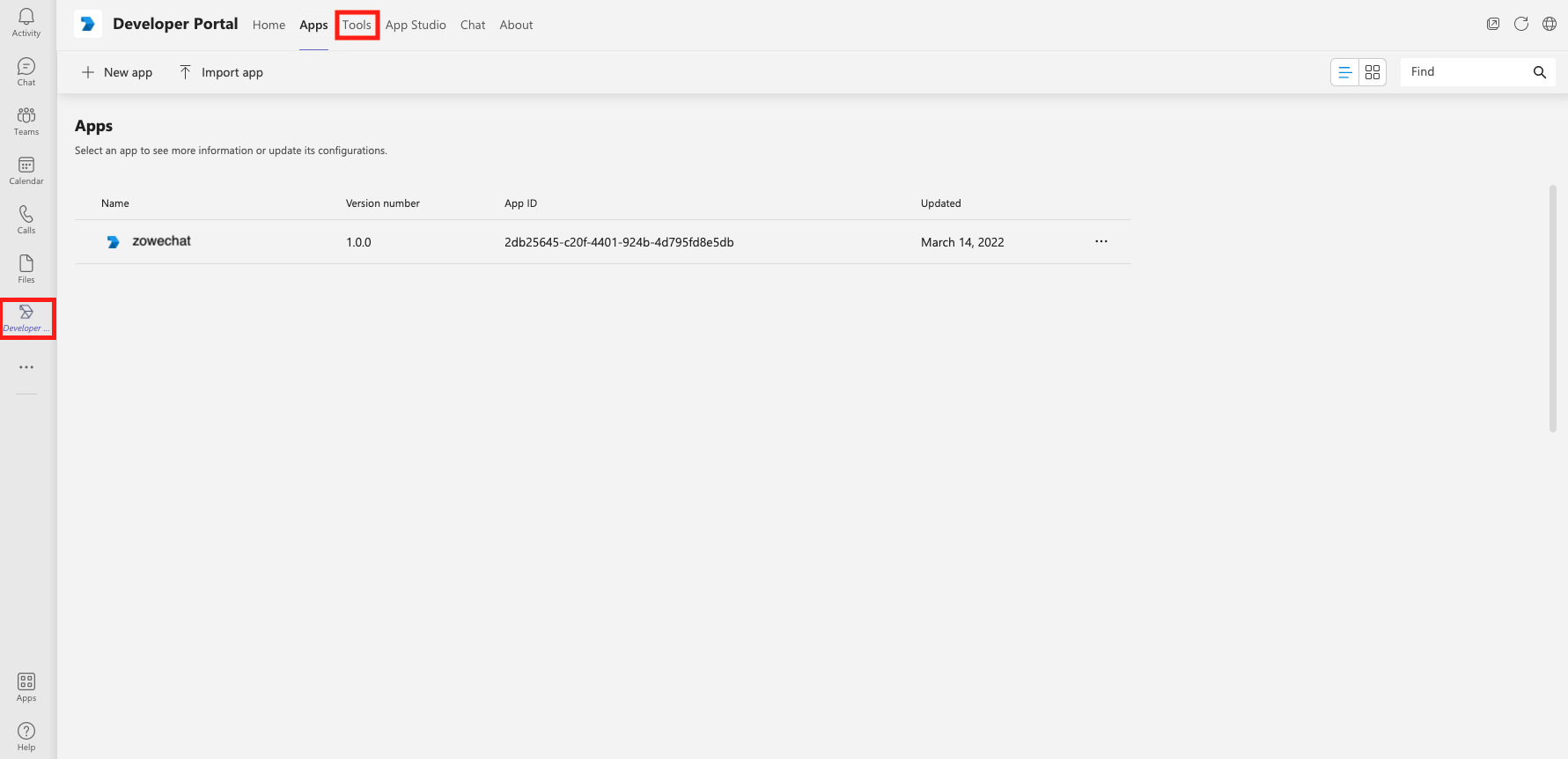Open Help at the sidebar bottom
The width and height of the screenshot is (1568, 759).
click(x=26, y=737)
